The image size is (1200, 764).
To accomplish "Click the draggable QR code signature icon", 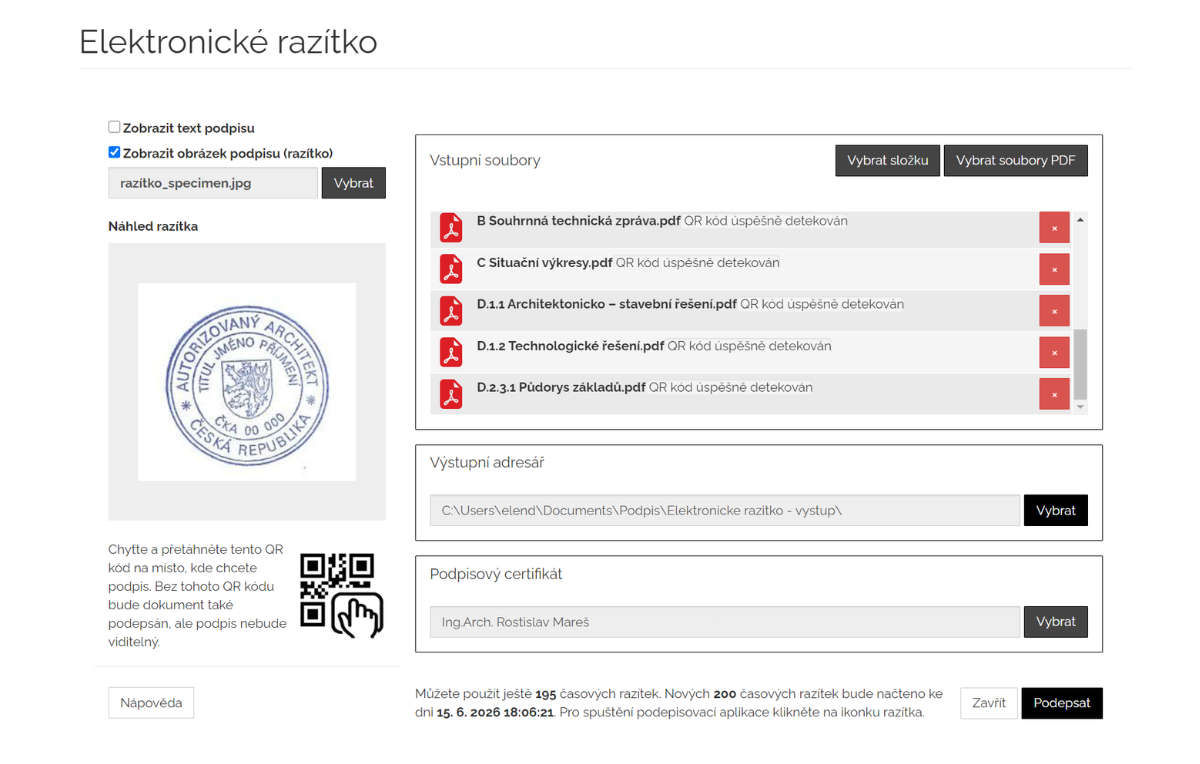I will 342,595.
